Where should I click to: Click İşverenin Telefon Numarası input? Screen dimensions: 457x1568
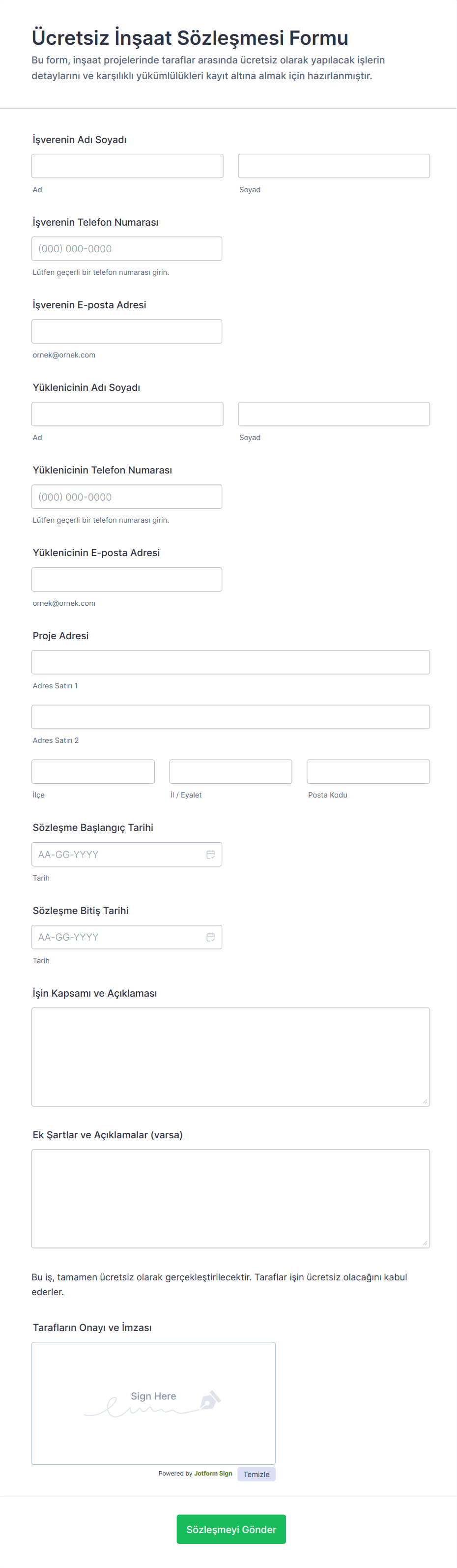pos(127,249)
